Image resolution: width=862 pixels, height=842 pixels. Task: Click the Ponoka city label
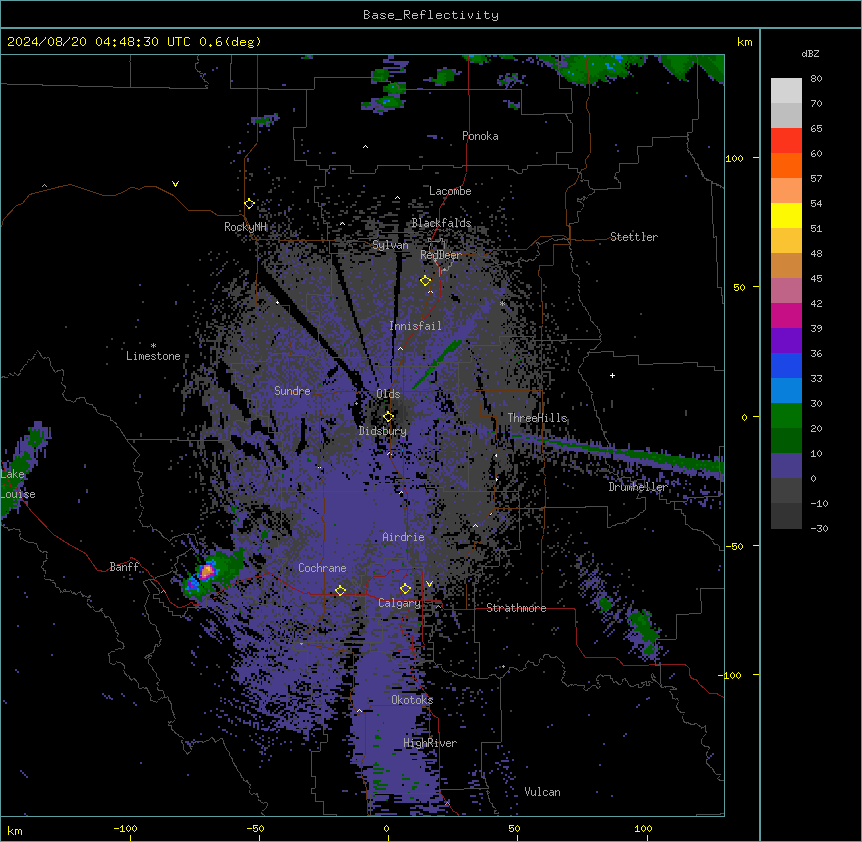point(480,136)
